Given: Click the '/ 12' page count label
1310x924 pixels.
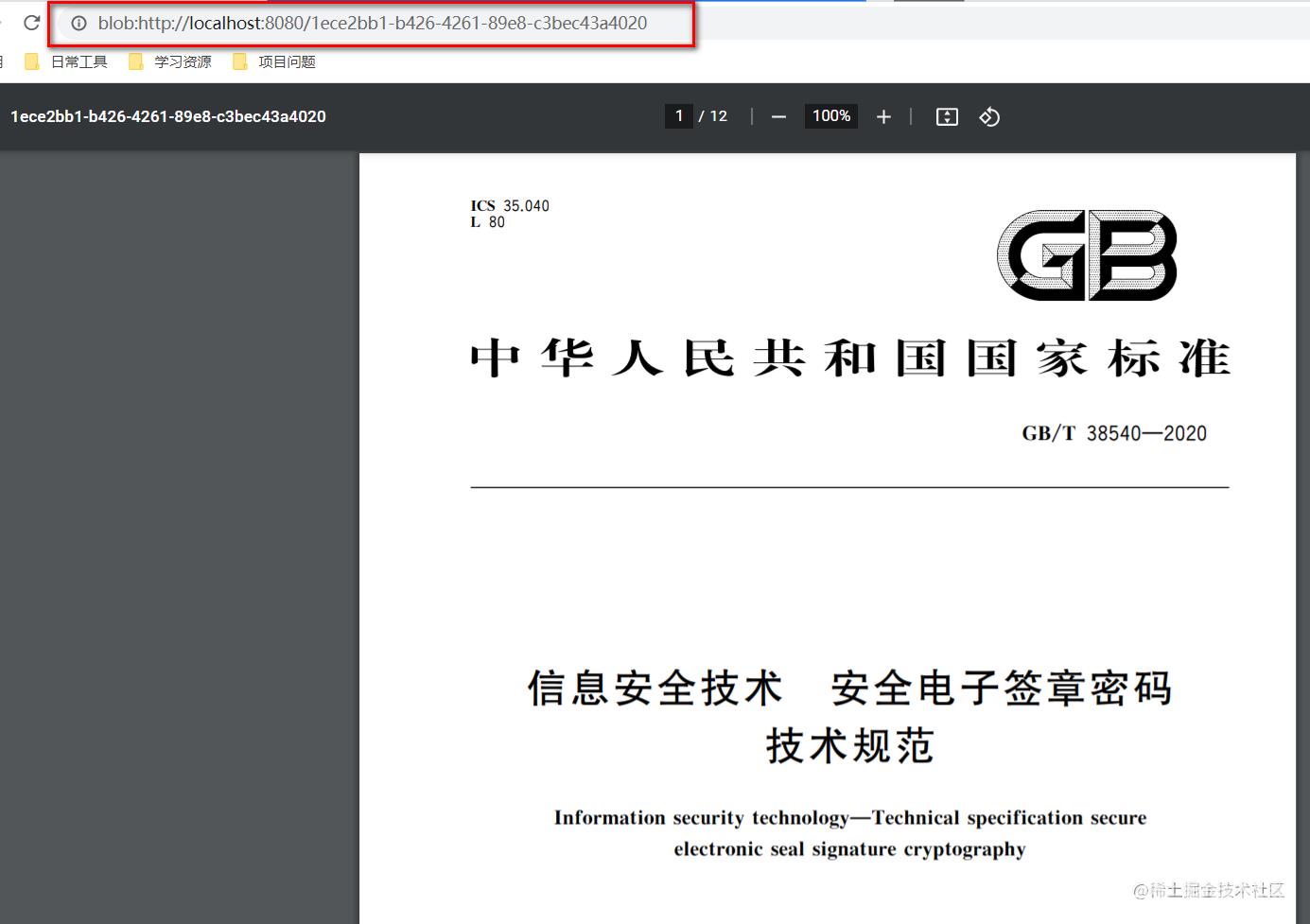Looking at the screenshot, I should point(712,115).
